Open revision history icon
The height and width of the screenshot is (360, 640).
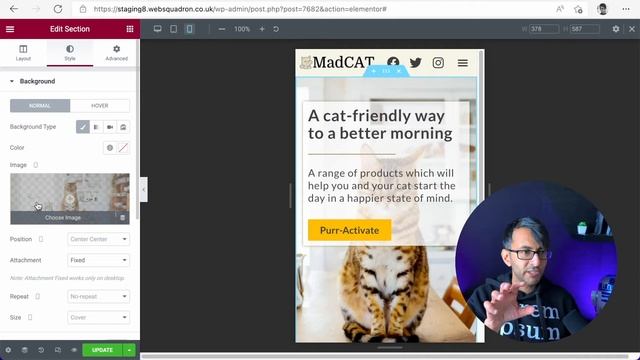41,350
